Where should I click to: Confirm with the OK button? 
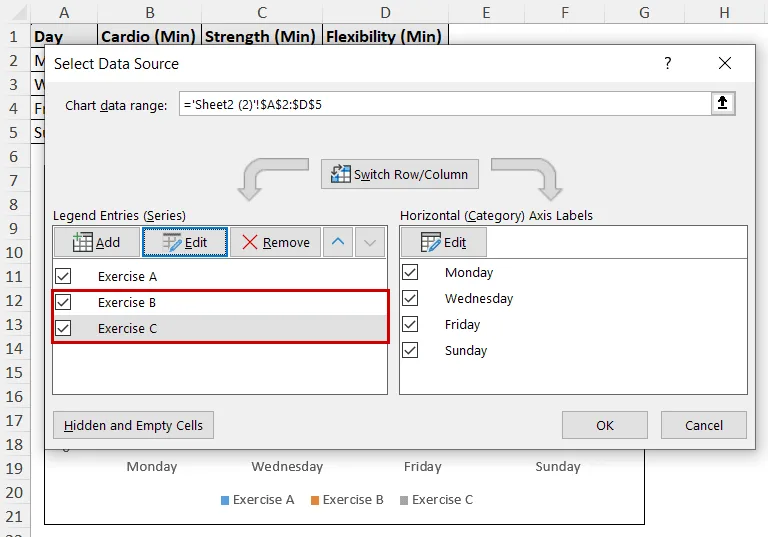coord(604,425)
